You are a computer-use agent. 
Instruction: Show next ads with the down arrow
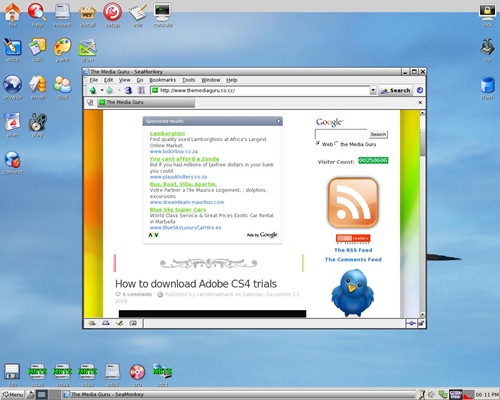click(x=156, y=235)
